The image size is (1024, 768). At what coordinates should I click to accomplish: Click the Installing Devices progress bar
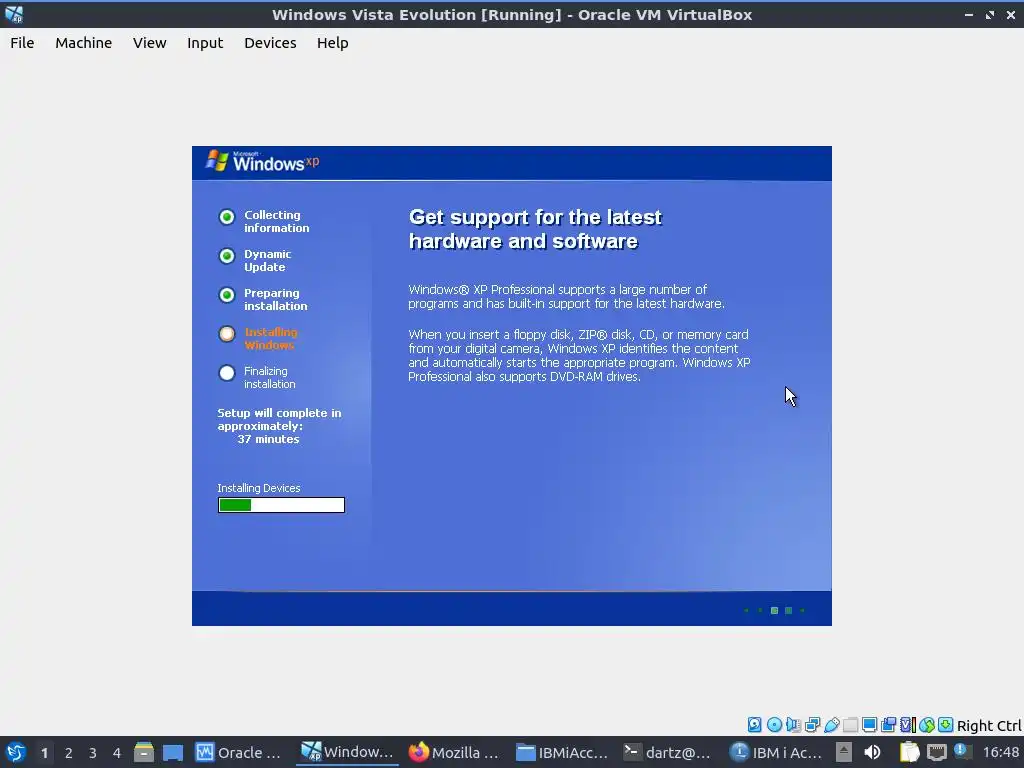(x=281, y=505)
